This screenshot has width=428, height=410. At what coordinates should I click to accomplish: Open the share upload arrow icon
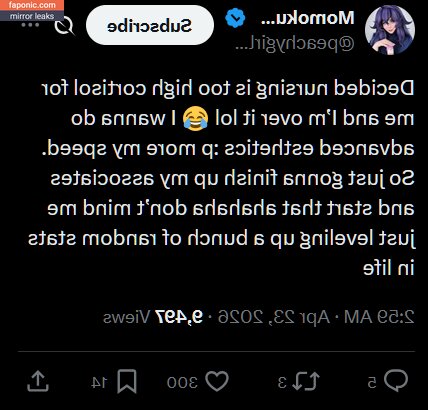[x=38, y=381]
